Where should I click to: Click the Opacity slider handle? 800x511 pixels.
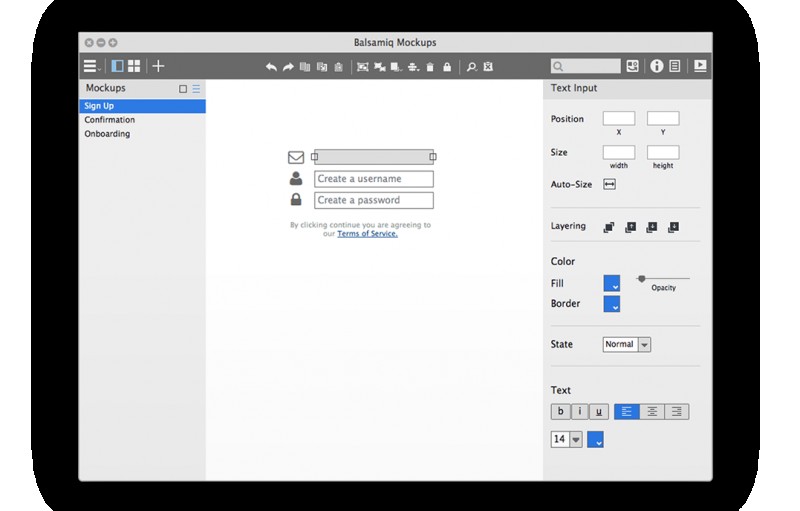point(642,278)
